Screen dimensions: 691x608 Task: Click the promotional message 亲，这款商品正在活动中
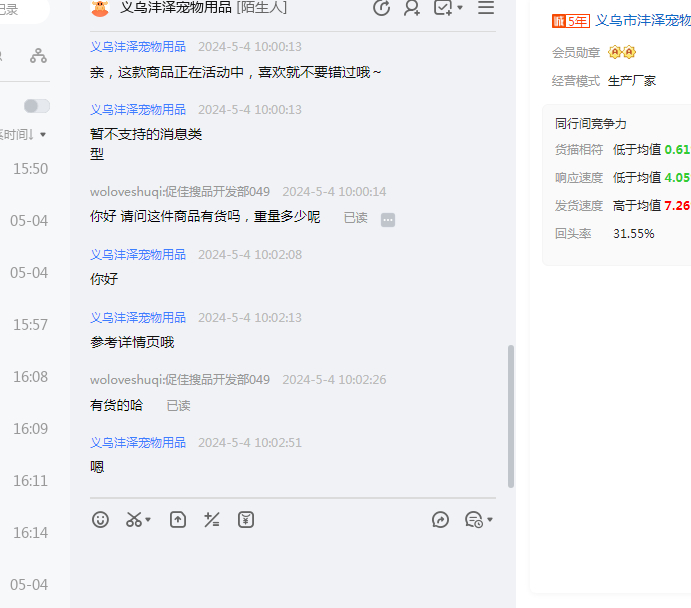click(x=236, y=72)
